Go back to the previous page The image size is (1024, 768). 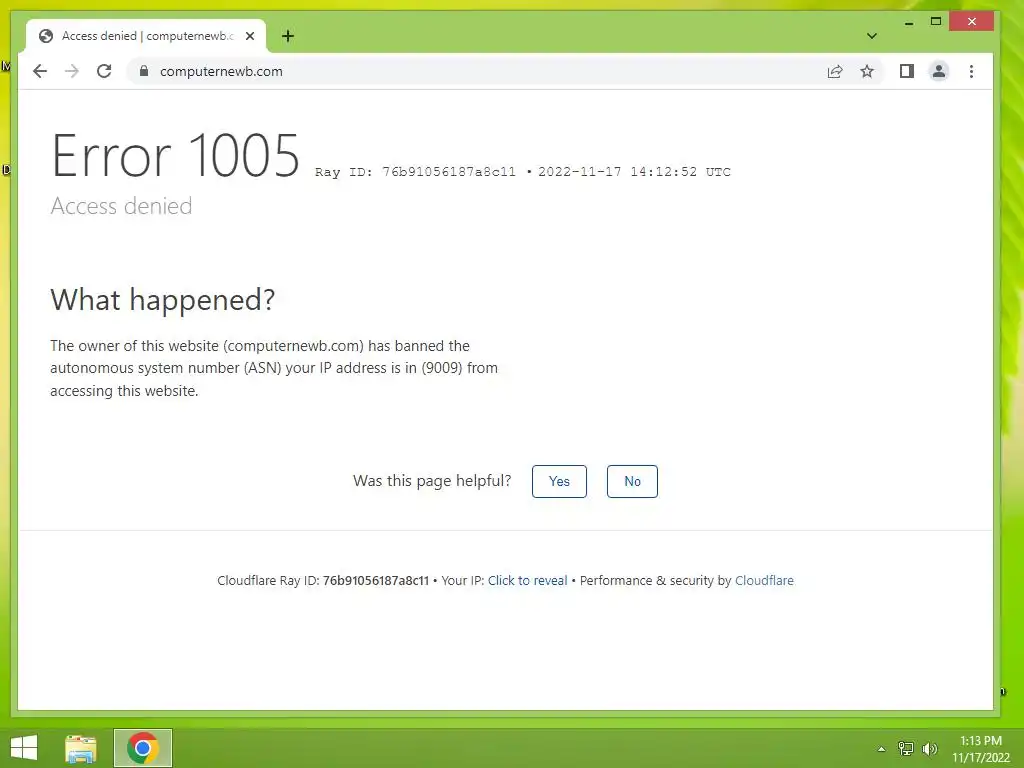[x=40, y=71]
